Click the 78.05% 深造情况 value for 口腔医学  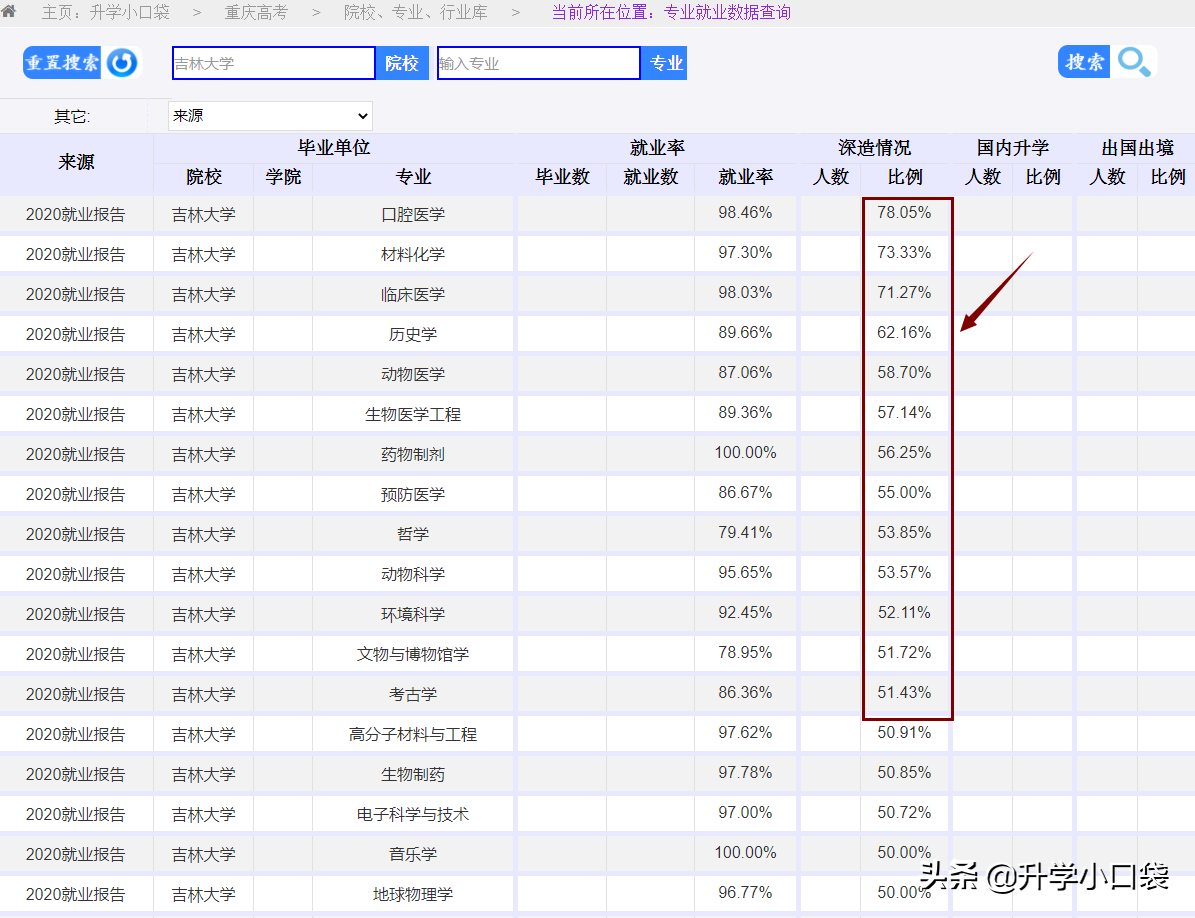(905, 213)
